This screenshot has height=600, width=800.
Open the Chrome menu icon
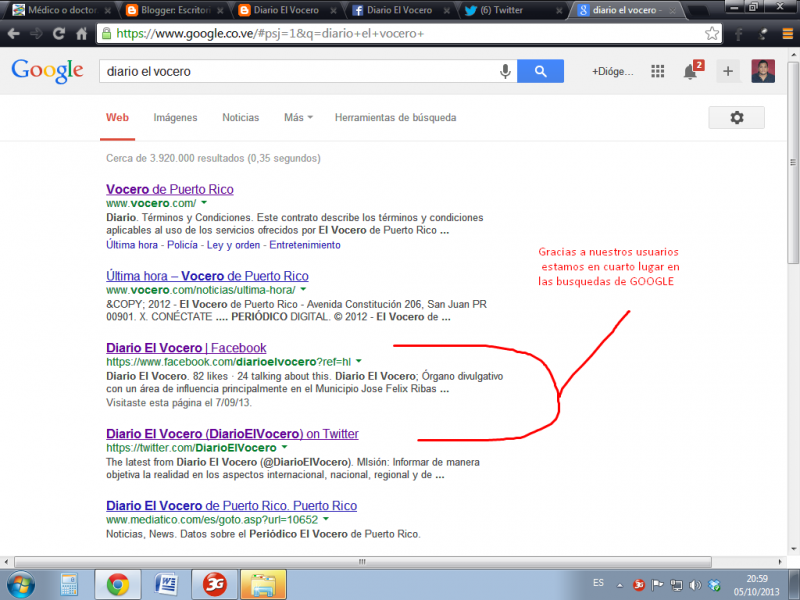[x=788, y=34]
